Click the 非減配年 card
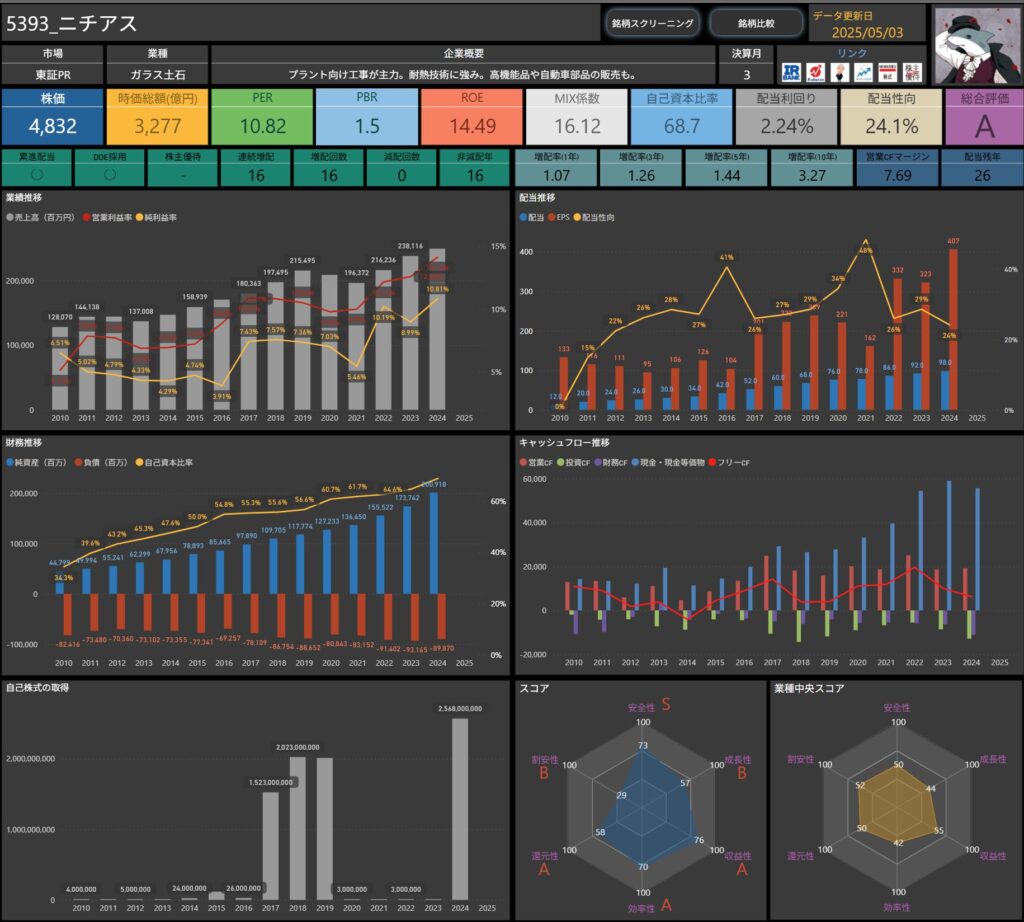The image size is (1024, 922). tap(475, 168)
